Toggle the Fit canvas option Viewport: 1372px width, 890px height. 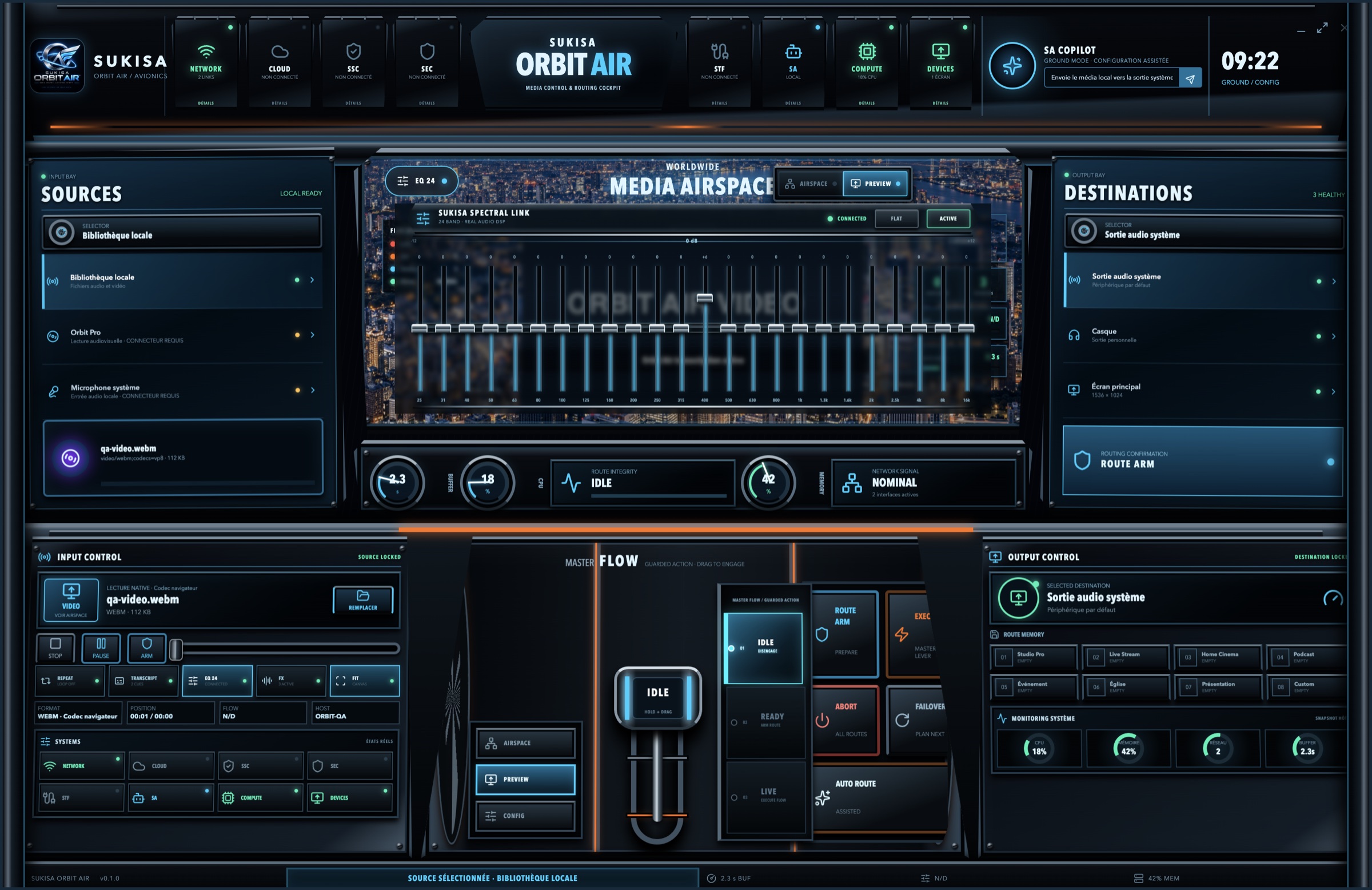tap(365, 681)
